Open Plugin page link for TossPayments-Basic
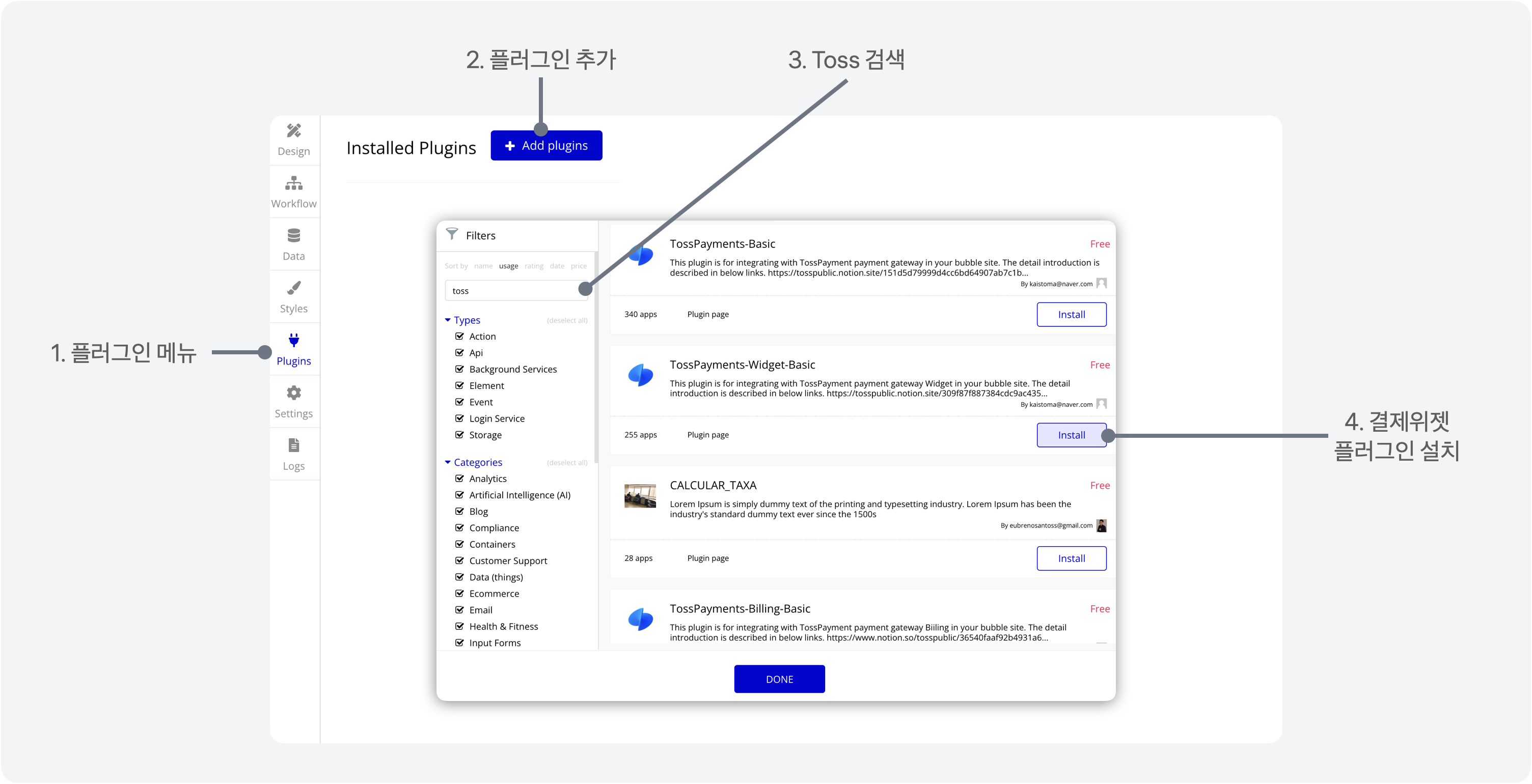The image size is (1532, 784). tap(708, 315)
